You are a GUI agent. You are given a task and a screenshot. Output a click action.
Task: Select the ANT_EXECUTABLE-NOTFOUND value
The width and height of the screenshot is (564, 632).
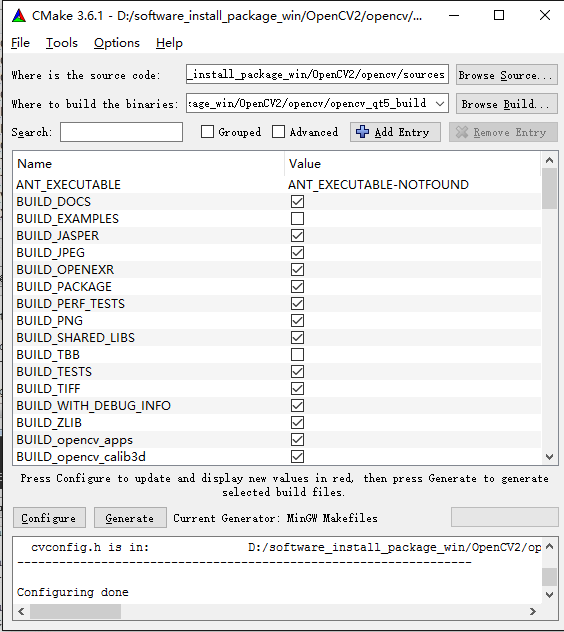[378, 185]
